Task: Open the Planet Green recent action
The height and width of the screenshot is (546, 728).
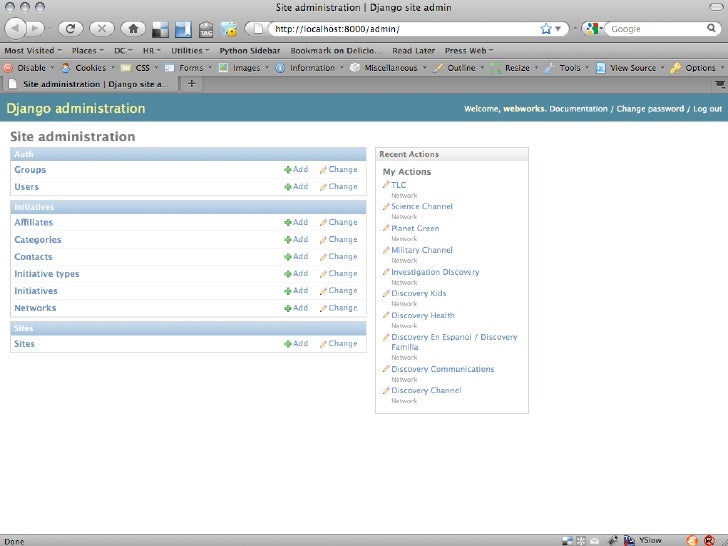Action: [x=415, y=228]
